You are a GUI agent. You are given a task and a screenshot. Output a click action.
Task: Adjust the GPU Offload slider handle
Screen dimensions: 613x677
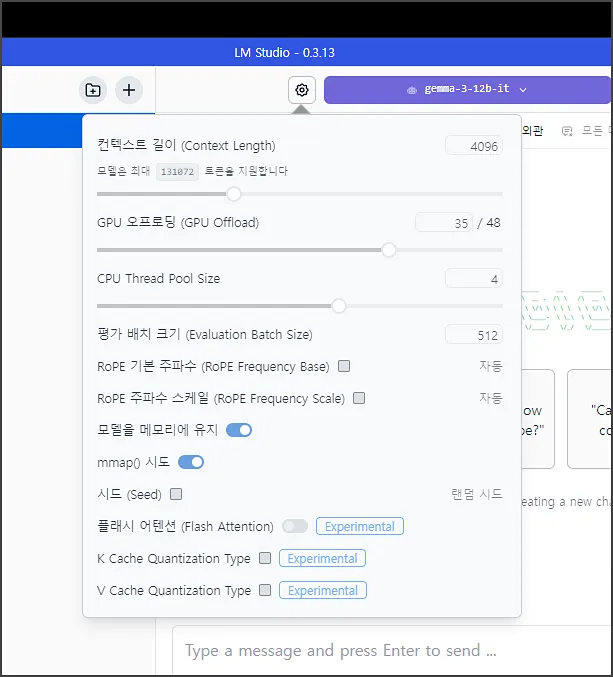coord(389,250)
